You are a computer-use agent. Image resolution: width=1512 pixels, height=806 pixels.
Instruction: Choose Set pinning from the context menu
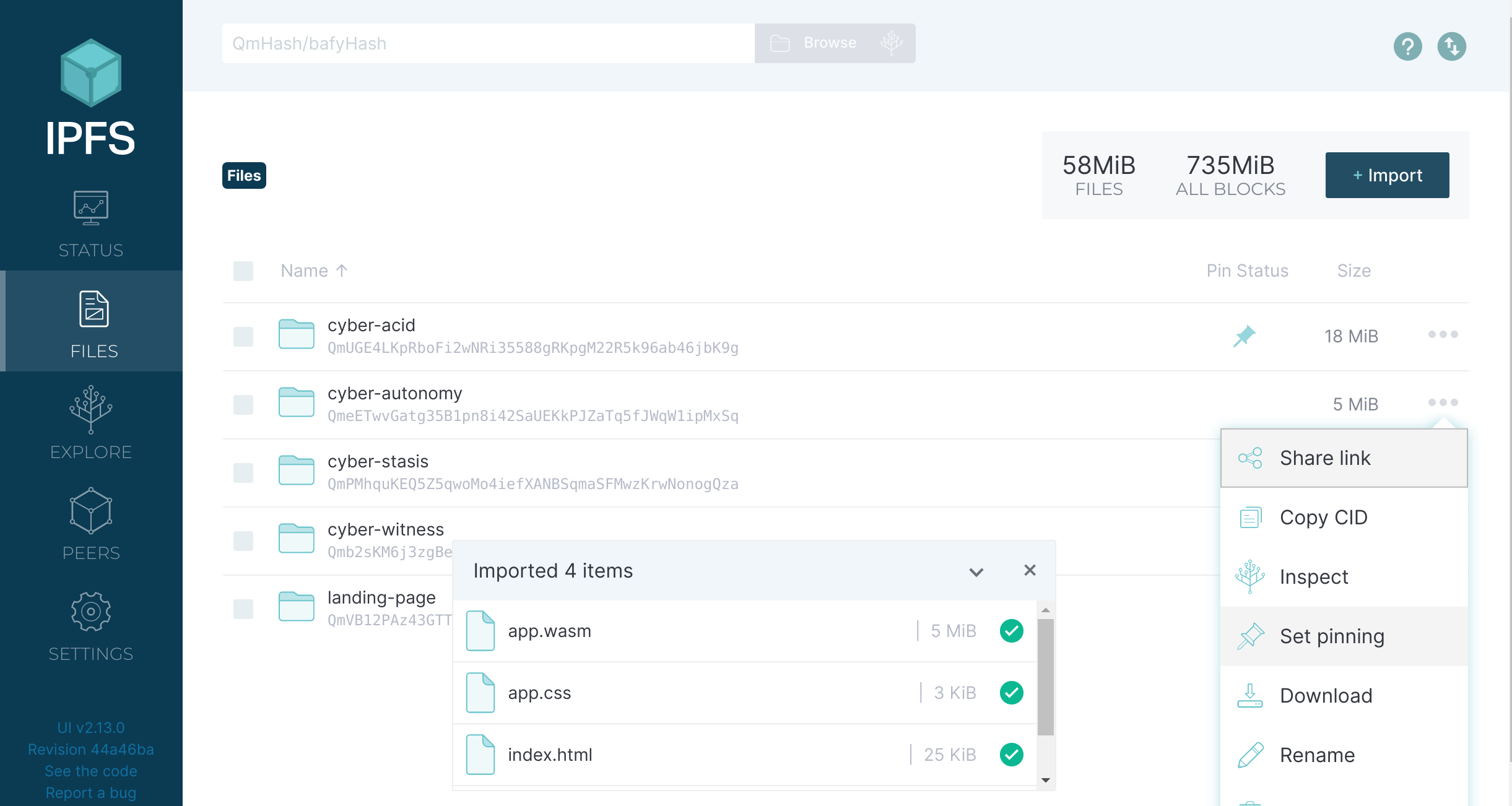[x=1331, y=636]
